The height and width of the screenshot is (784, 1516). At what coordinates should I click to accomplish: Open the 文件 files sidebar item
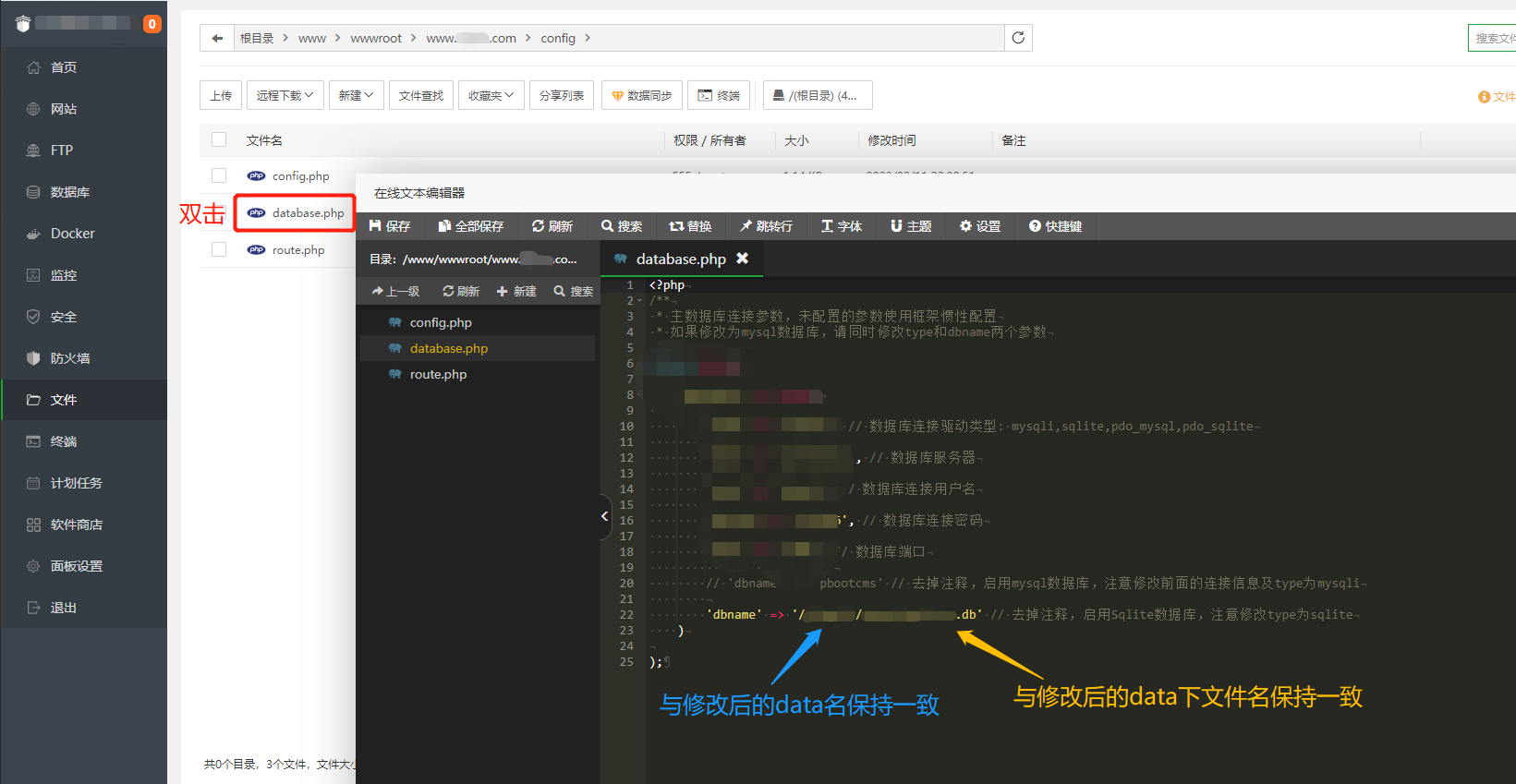[83, 400]
